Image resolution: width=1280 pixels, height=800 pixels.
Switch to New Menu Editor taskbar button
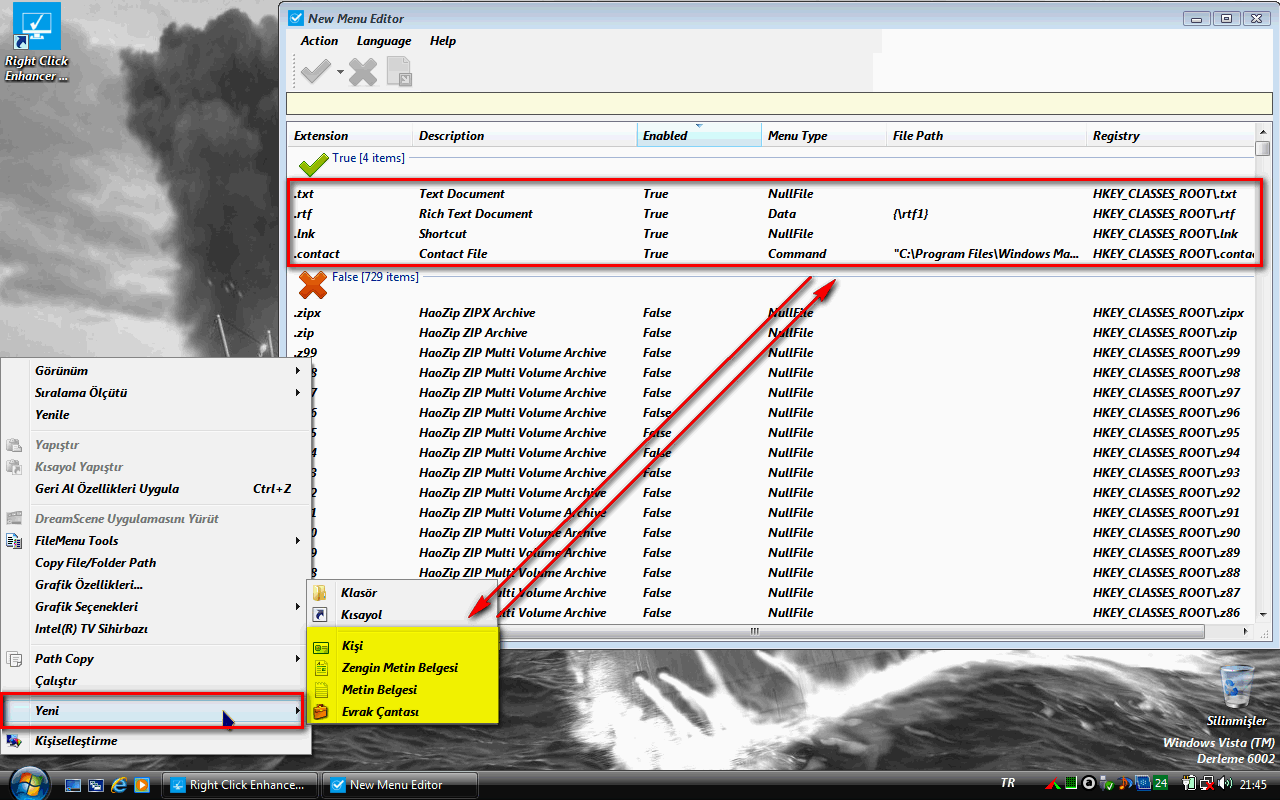click(400, 785)
